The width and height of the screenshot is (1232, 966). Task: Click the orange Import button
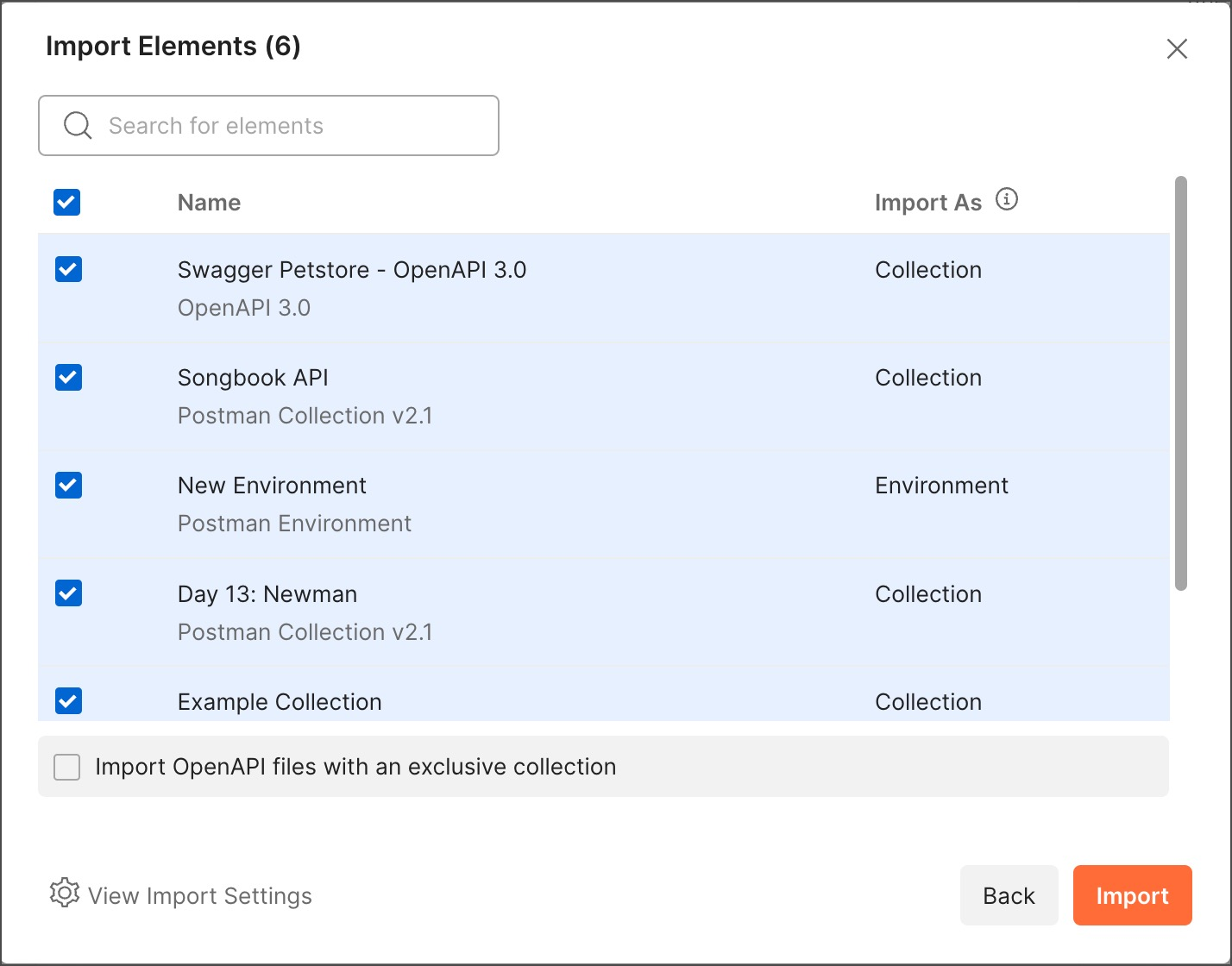[1132, 895]
